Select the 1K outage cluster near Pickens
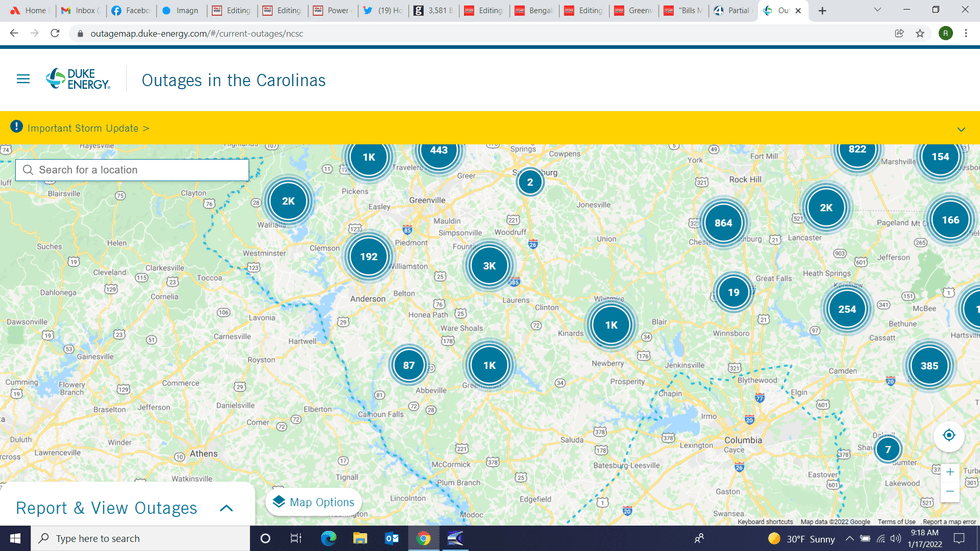 [x=369, y=157]
